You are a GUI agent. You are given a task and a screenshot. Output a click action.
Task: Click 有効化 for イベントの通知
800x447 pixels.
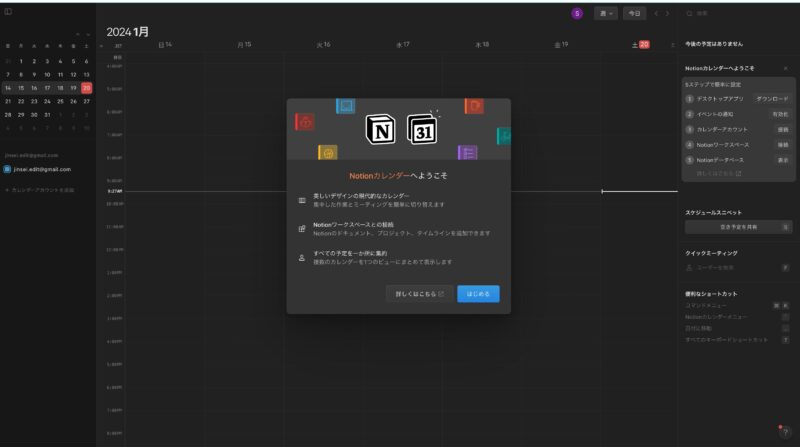coord(780,114)
